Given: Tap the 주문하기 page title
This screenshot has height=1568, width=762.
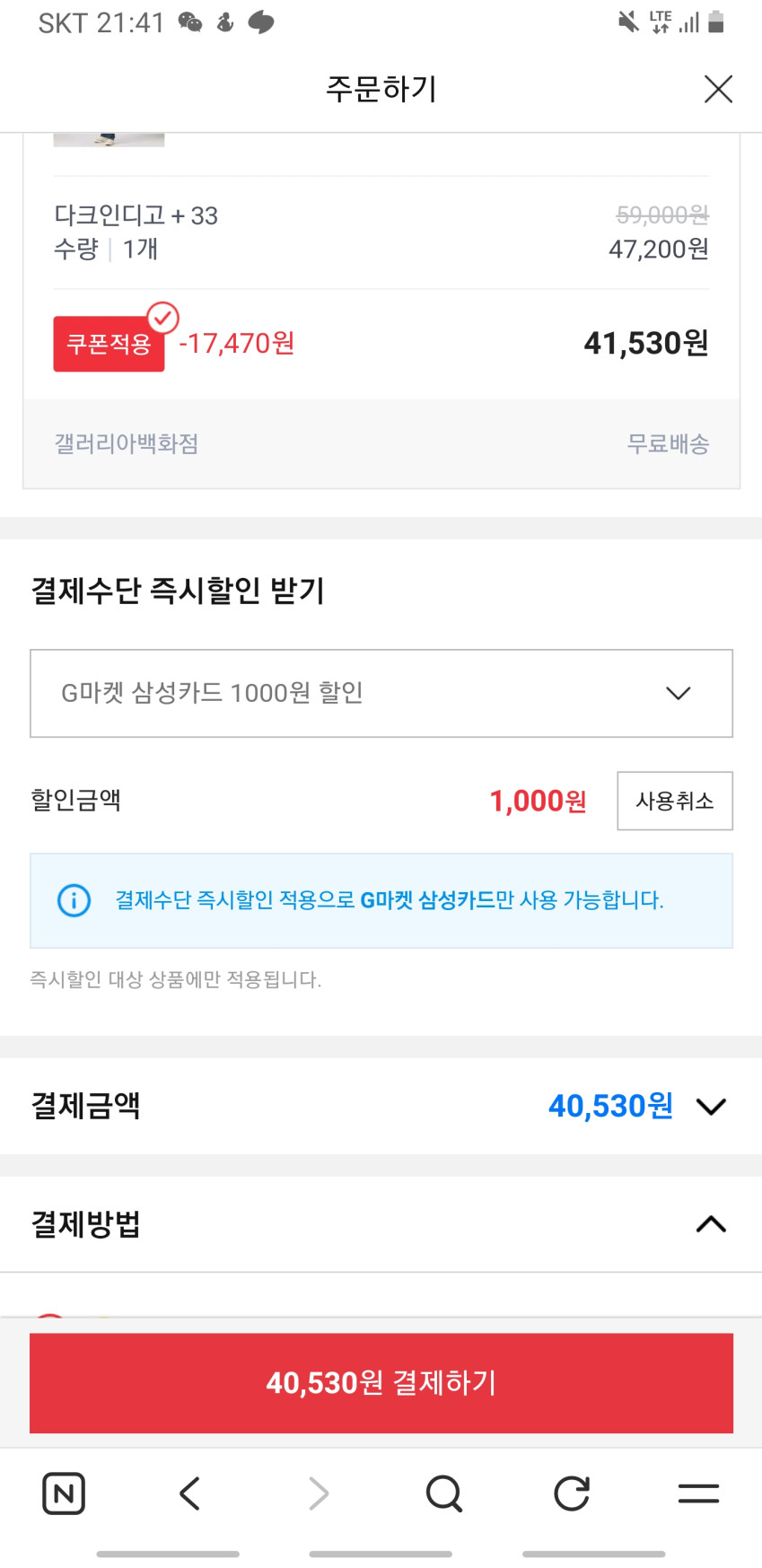Looking at the screenshot, I should [381, 89].
